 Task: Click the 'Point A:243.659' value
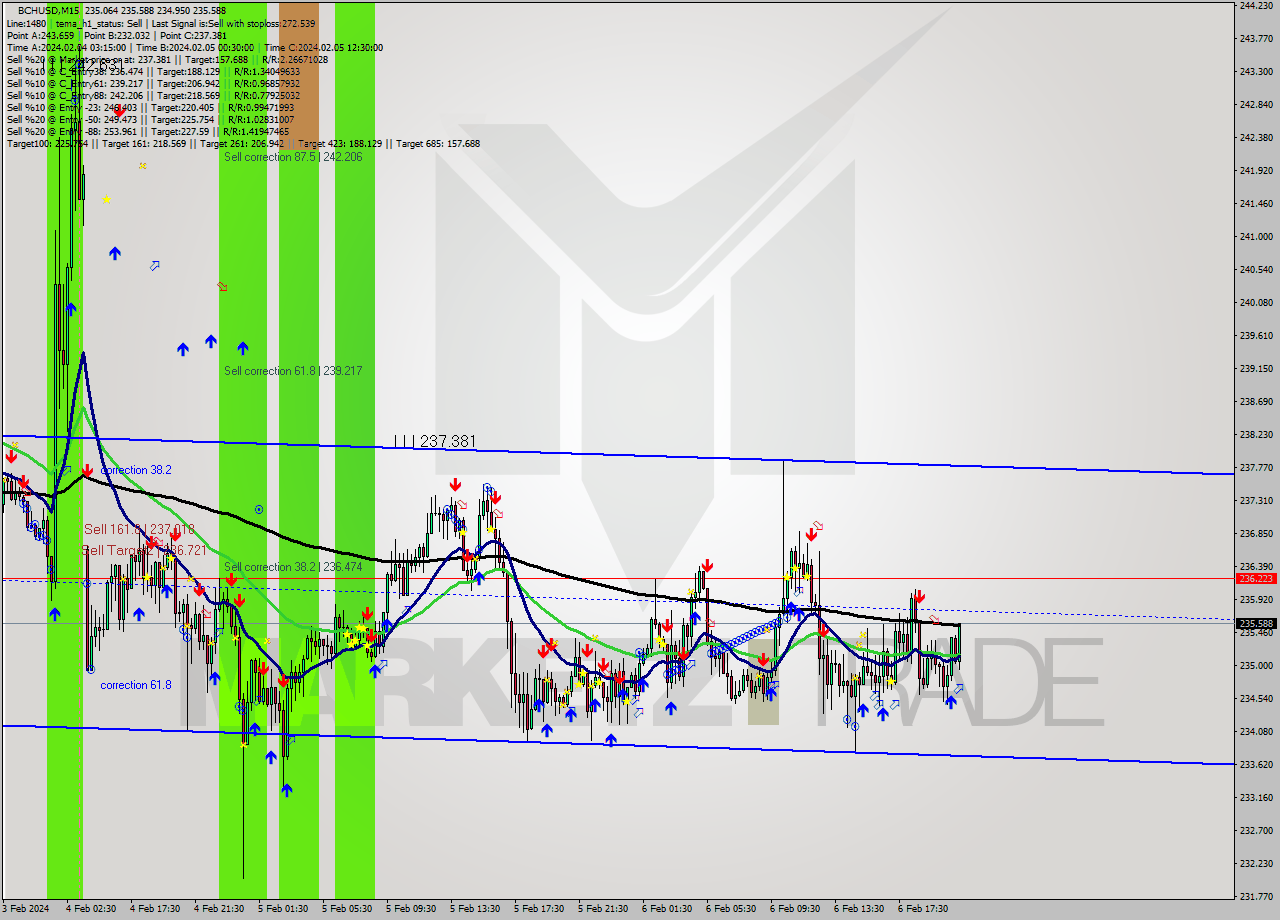coord(40,35)
